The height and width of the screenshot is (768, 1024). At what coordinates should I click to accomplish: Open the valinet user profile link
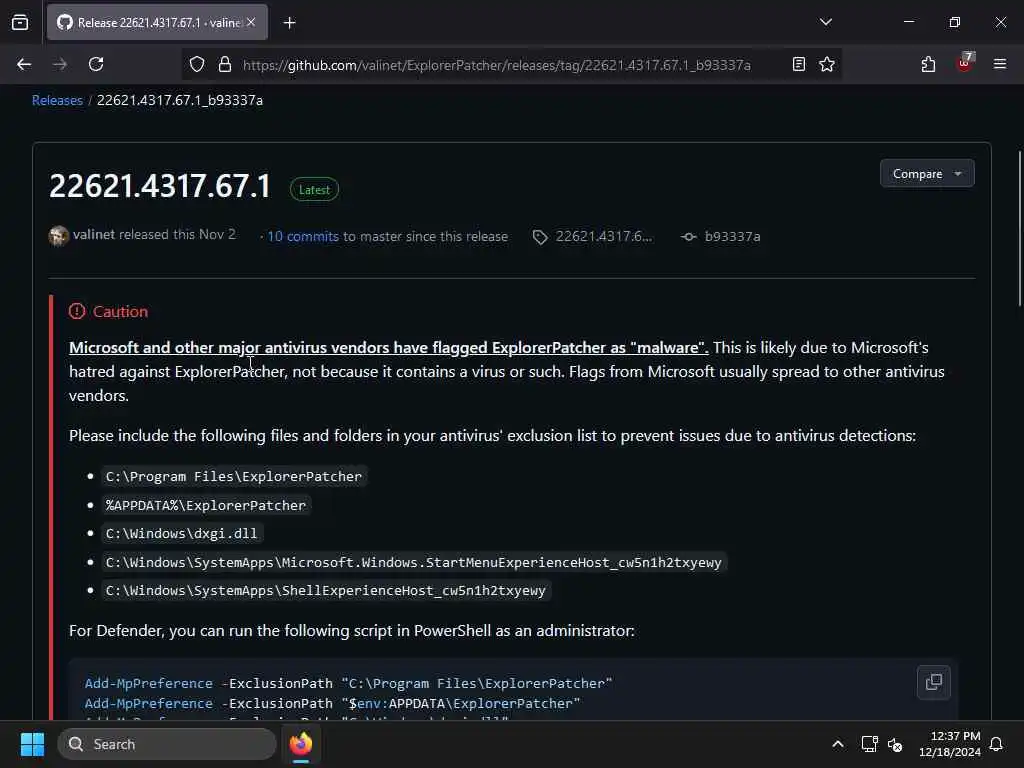click(94, 234)
